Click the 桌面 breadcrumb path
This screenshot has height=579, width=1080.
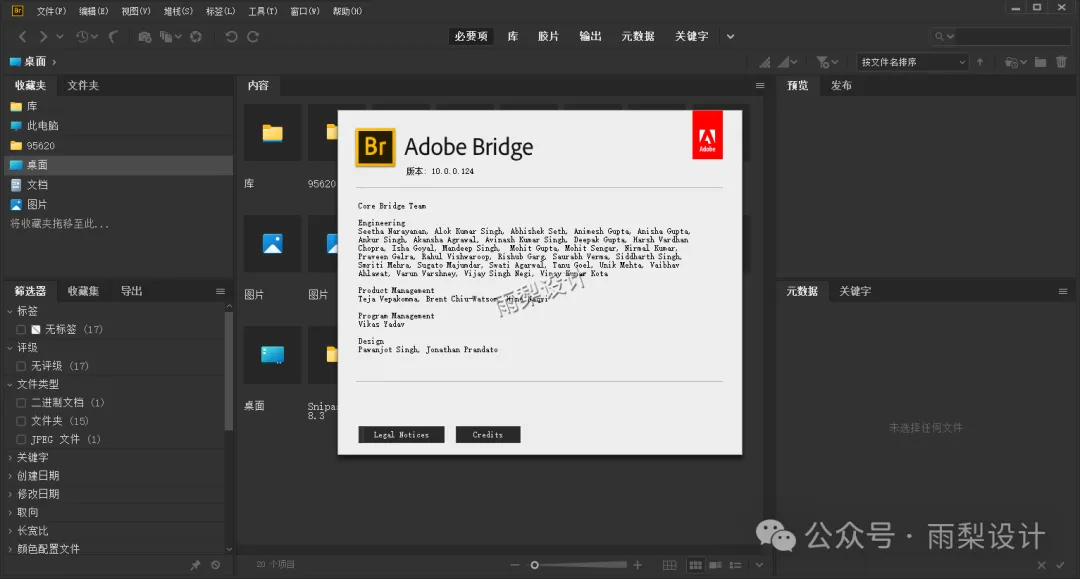click(x=28, y=62)
